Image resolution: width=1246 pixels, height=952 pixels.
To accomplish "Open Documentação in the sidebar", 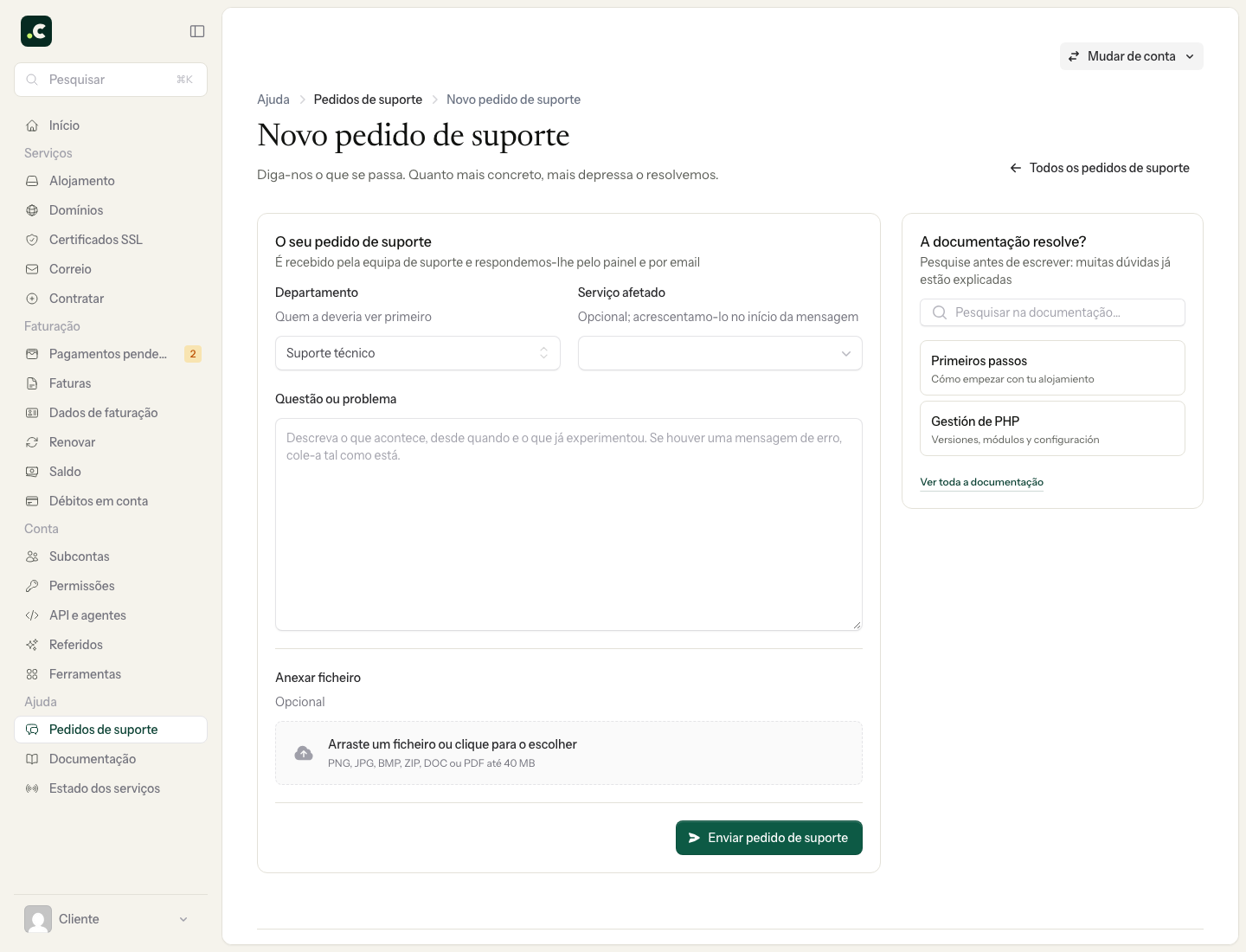I will (x=111, y=759).
